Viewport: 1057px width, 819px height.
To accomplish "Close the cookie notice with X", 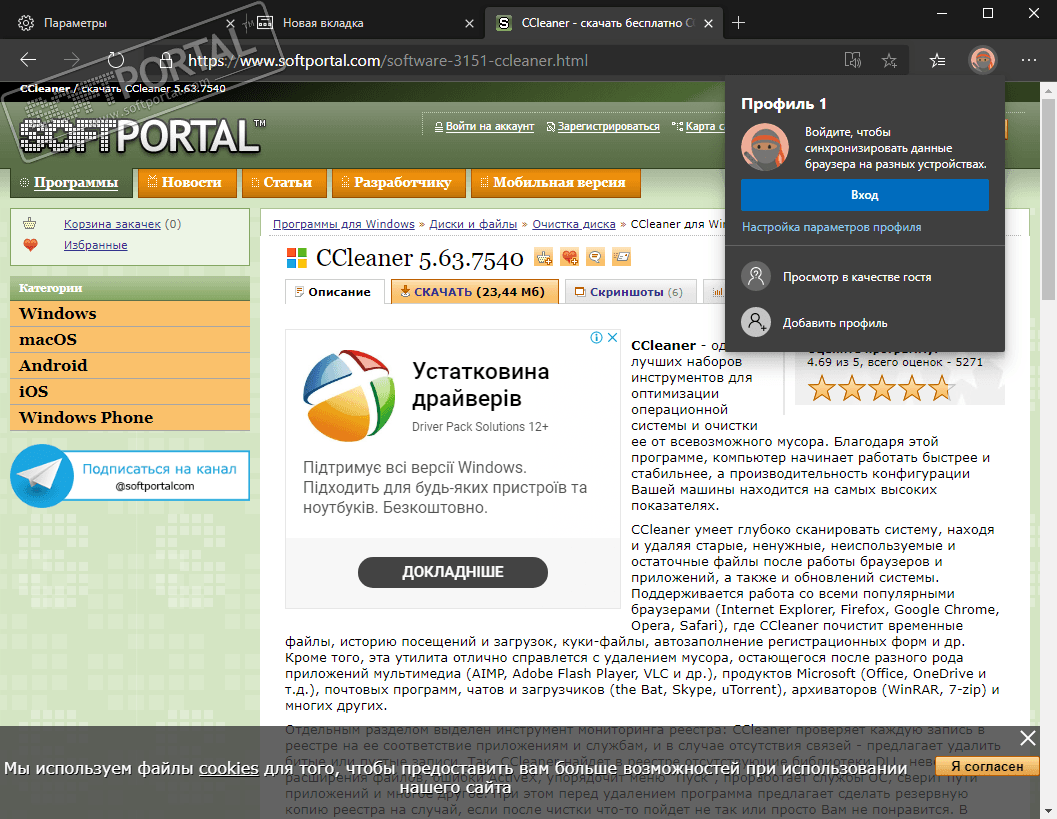I will (x=1027, y=738).
